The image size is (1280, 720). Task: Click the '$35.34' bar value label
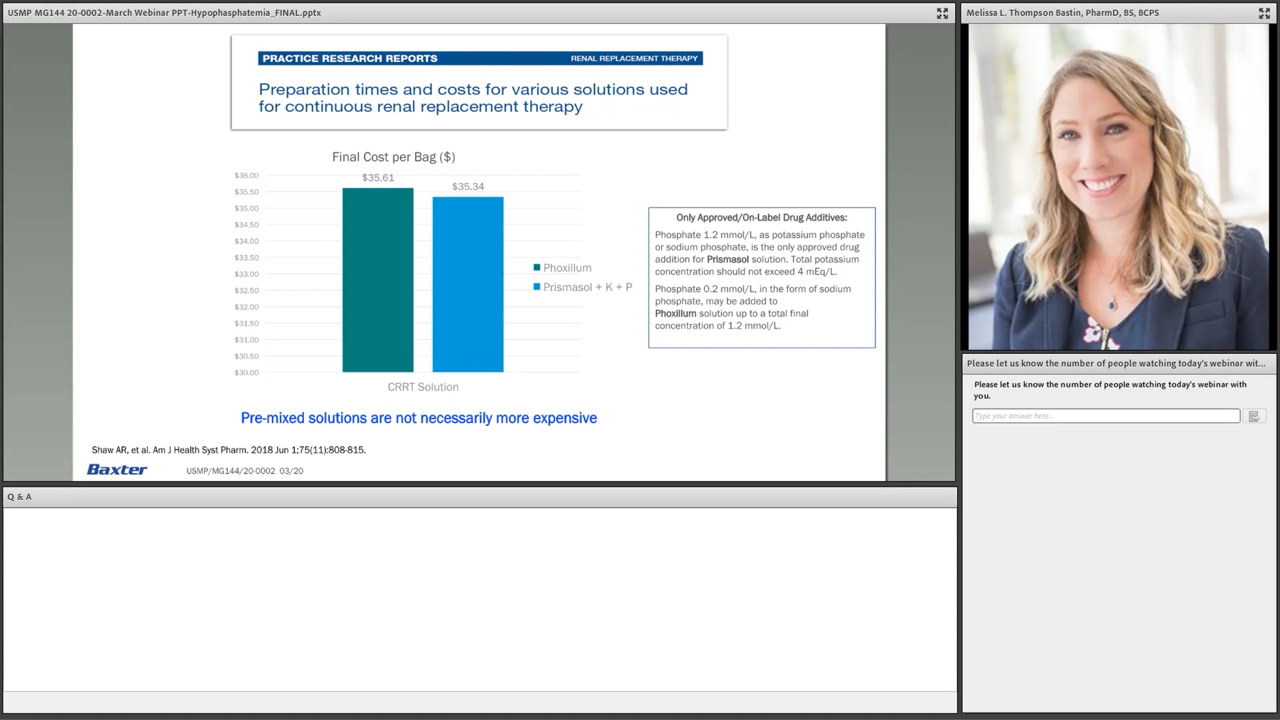[468, 187]
